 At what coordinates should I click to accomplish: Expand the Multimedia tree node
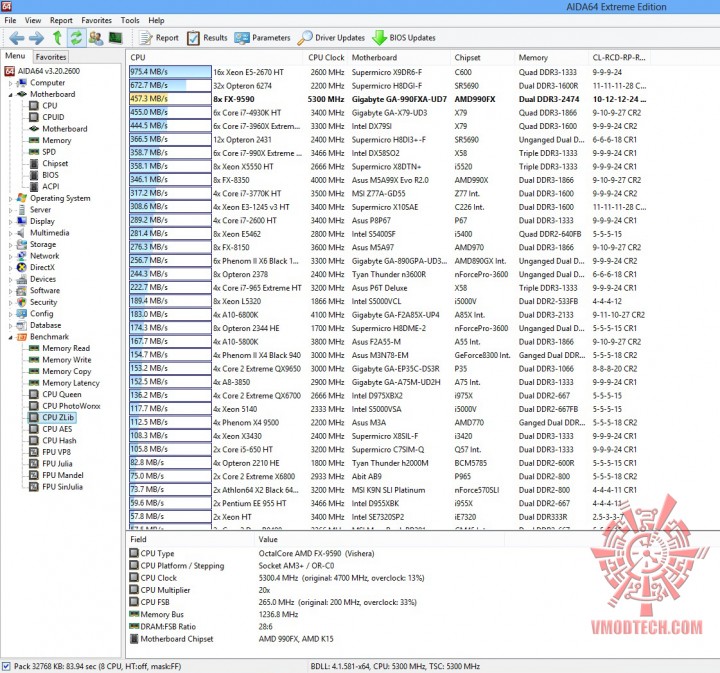[11, 233]
